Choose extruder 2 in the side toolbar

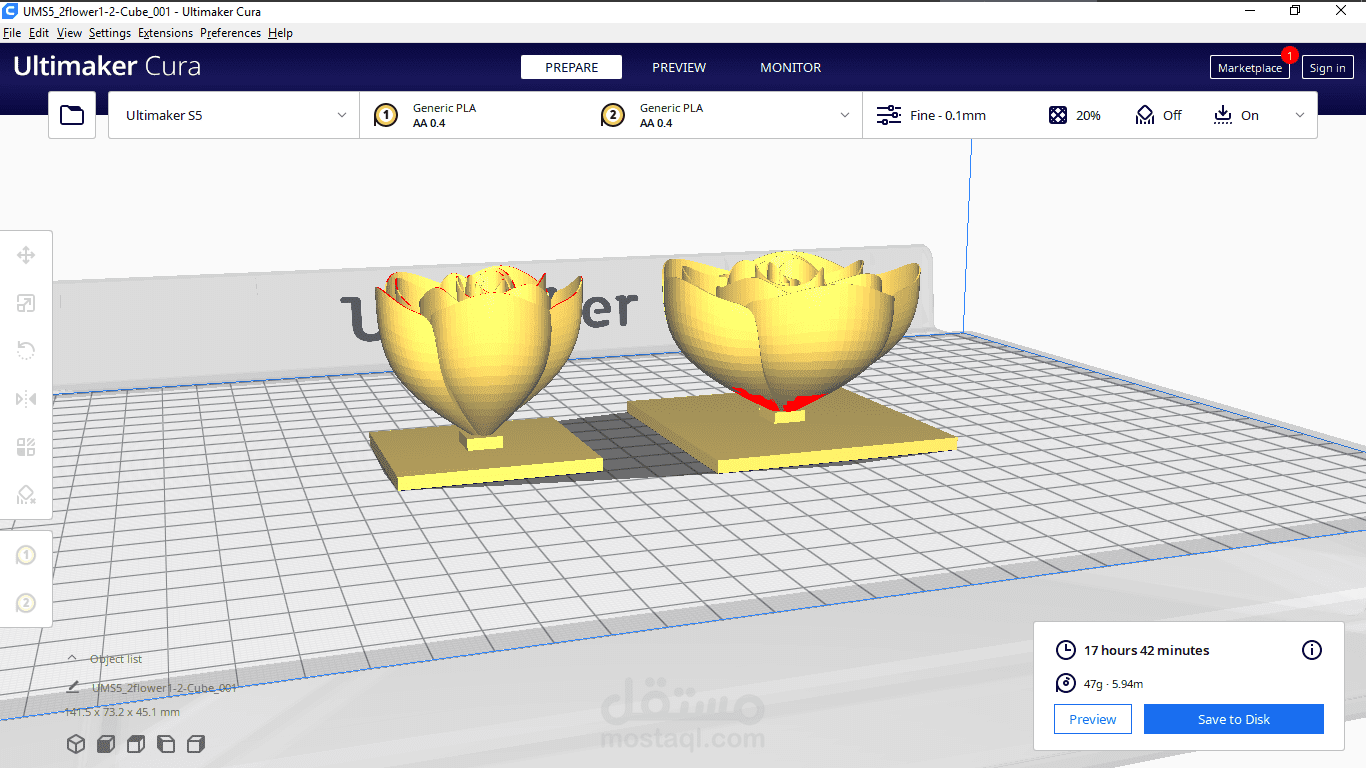(x=26, y=603)
